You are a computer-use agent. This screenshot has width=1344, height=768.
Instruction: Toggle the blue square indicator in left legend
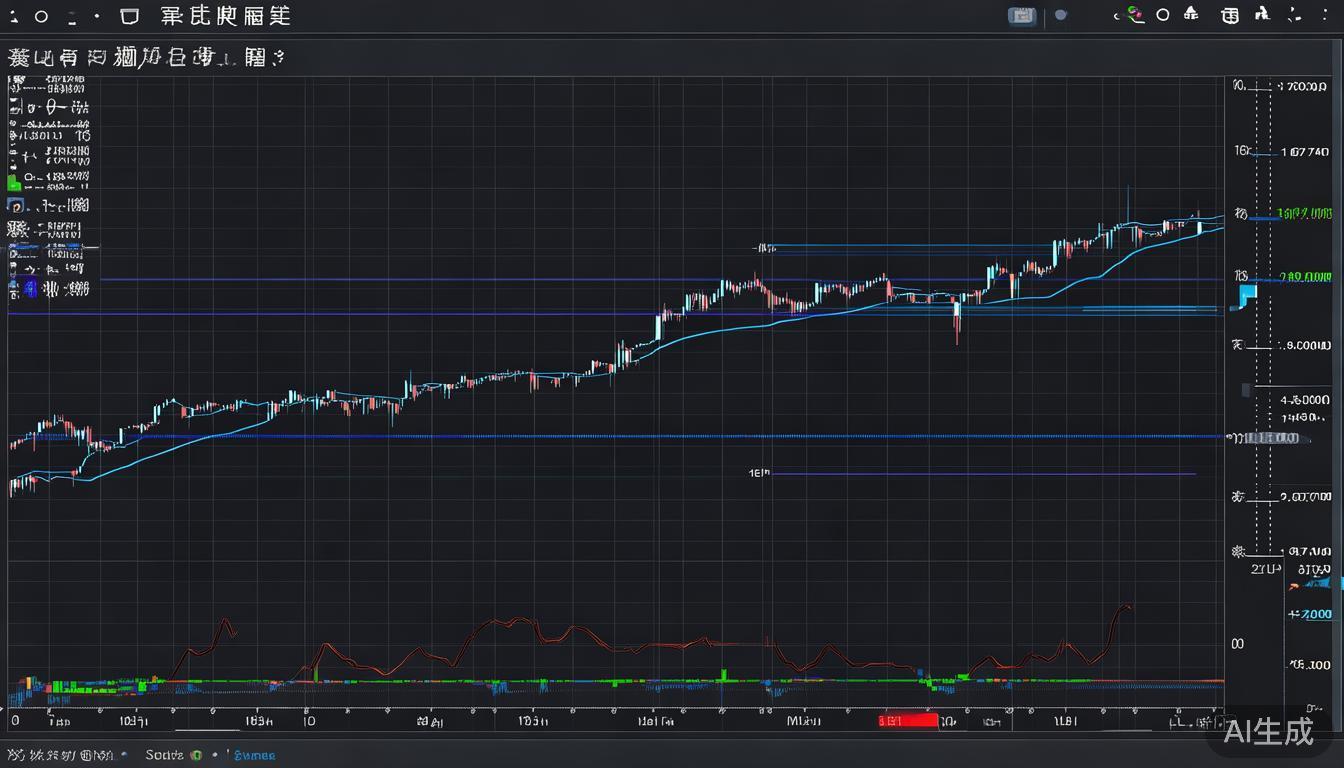30,289
